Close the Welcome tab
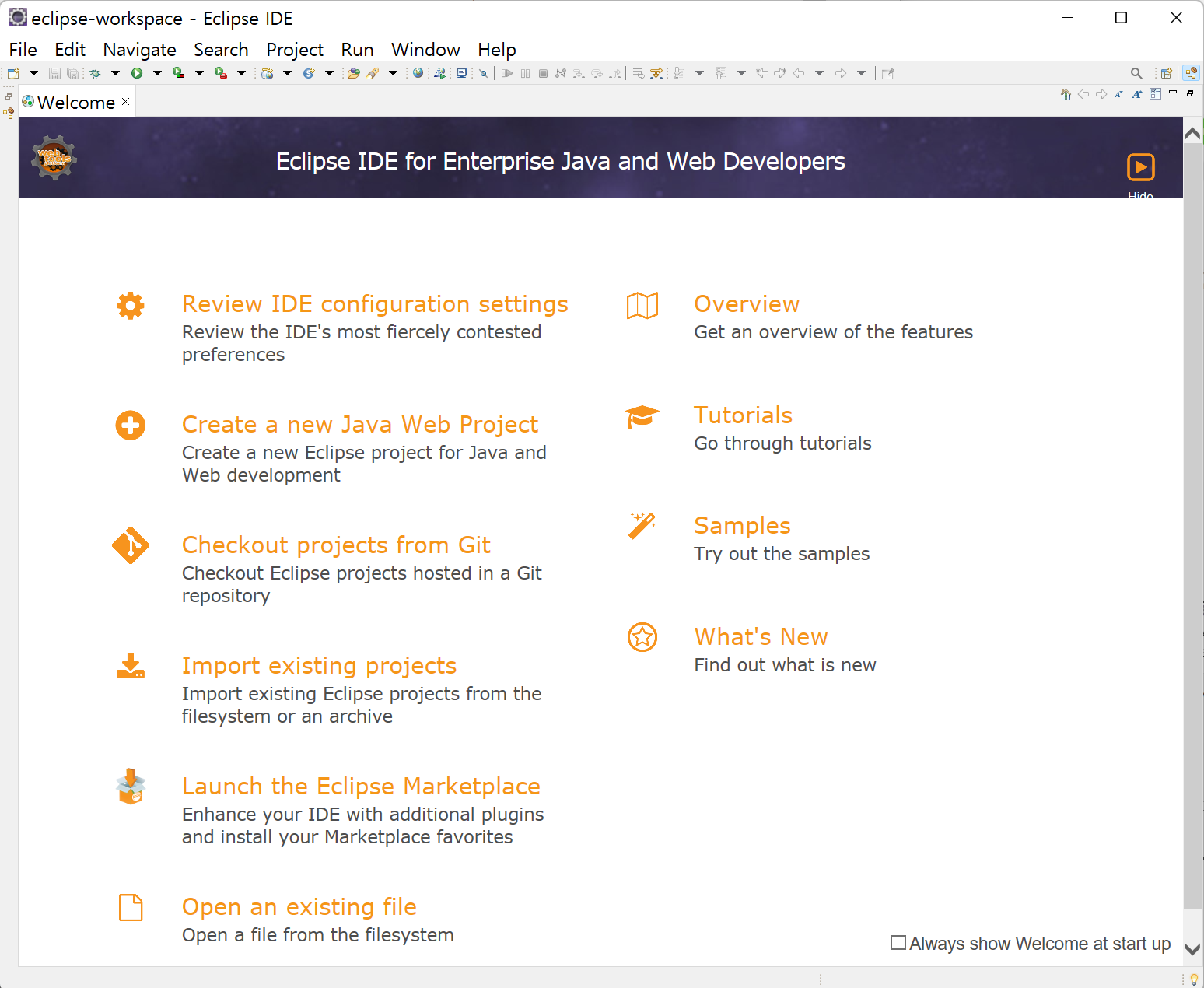This screenshot has height=988, width=1204. 126,102
